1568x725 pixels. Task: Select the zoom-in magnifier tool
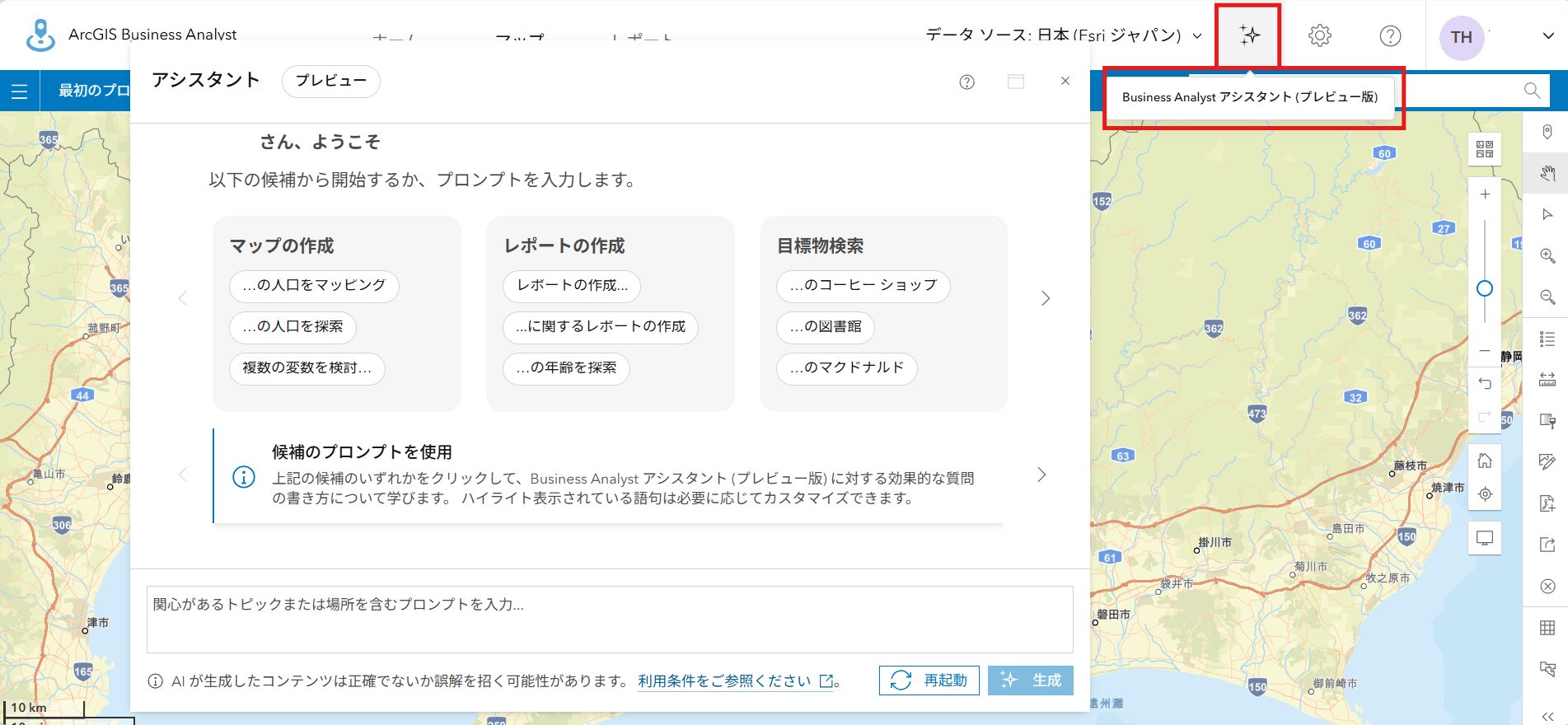coord(1547,256)
